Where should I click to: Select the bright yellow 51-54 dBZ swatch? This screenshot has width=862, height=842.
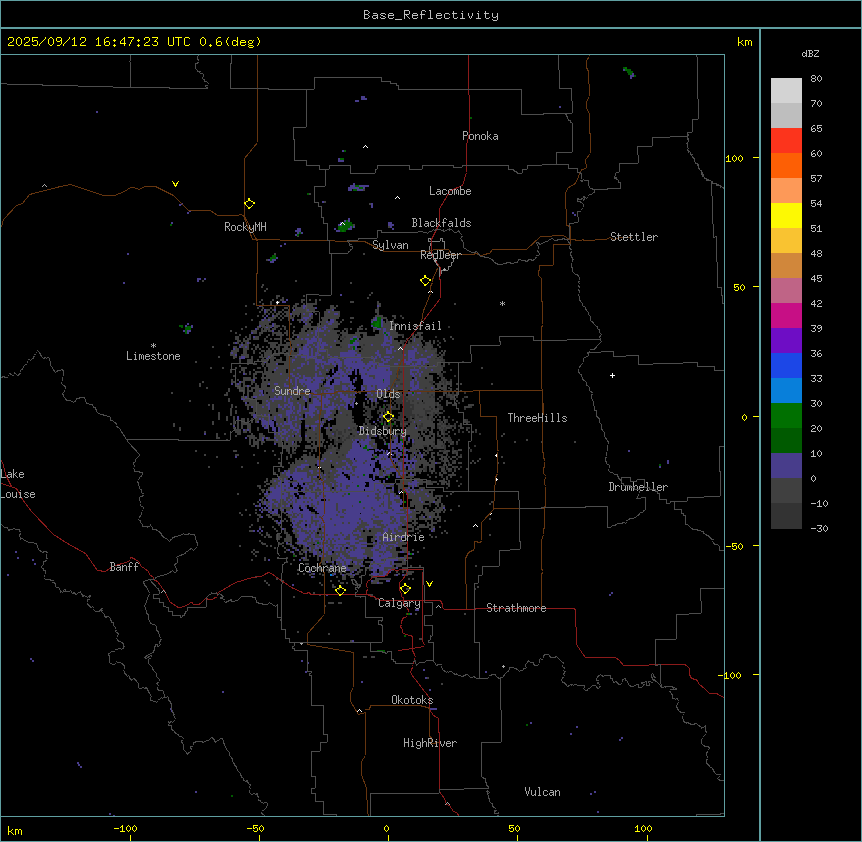point(786,215)
